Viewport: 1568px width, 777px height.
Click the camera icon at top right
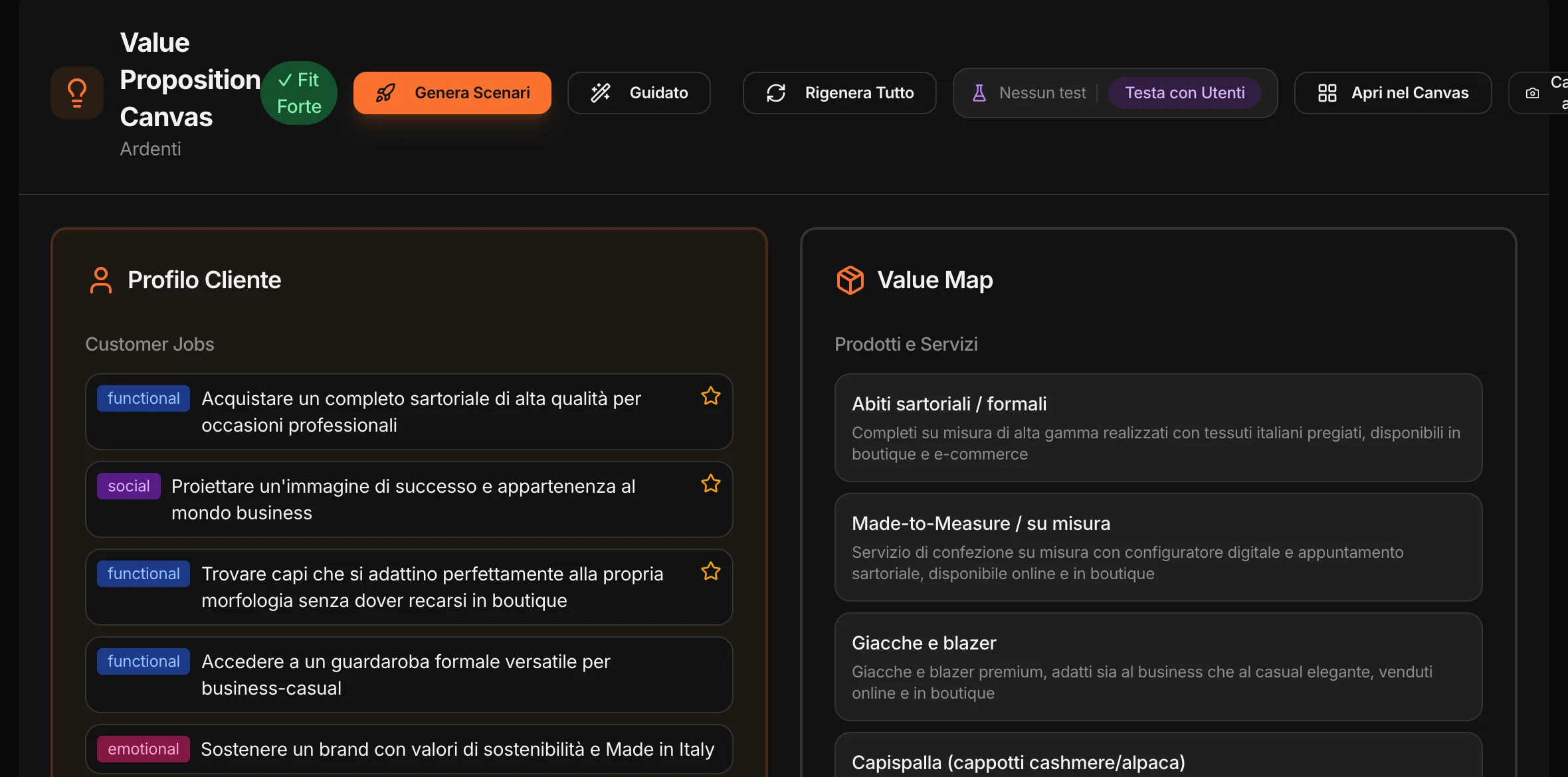[x=1532, y=93]
